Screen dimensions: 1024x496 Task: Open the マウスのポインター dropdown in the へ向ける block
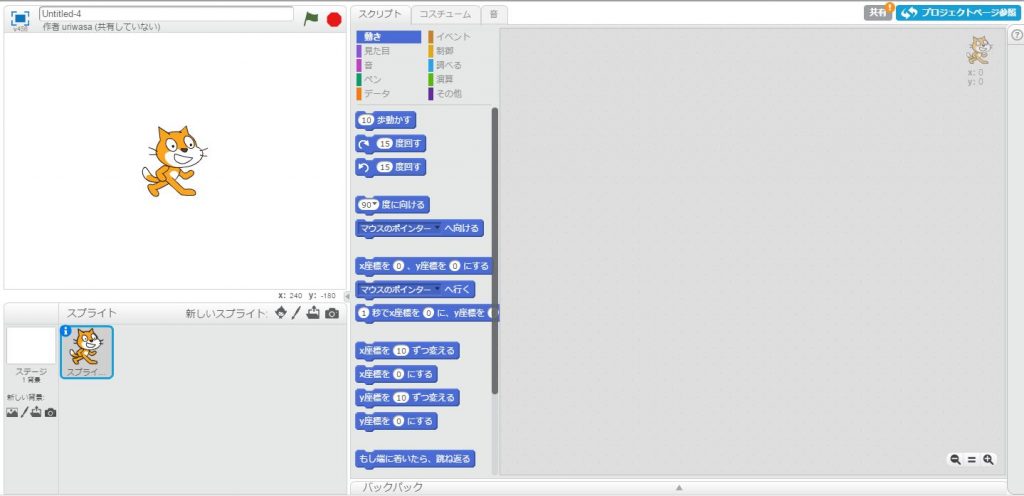pos(436,228)
